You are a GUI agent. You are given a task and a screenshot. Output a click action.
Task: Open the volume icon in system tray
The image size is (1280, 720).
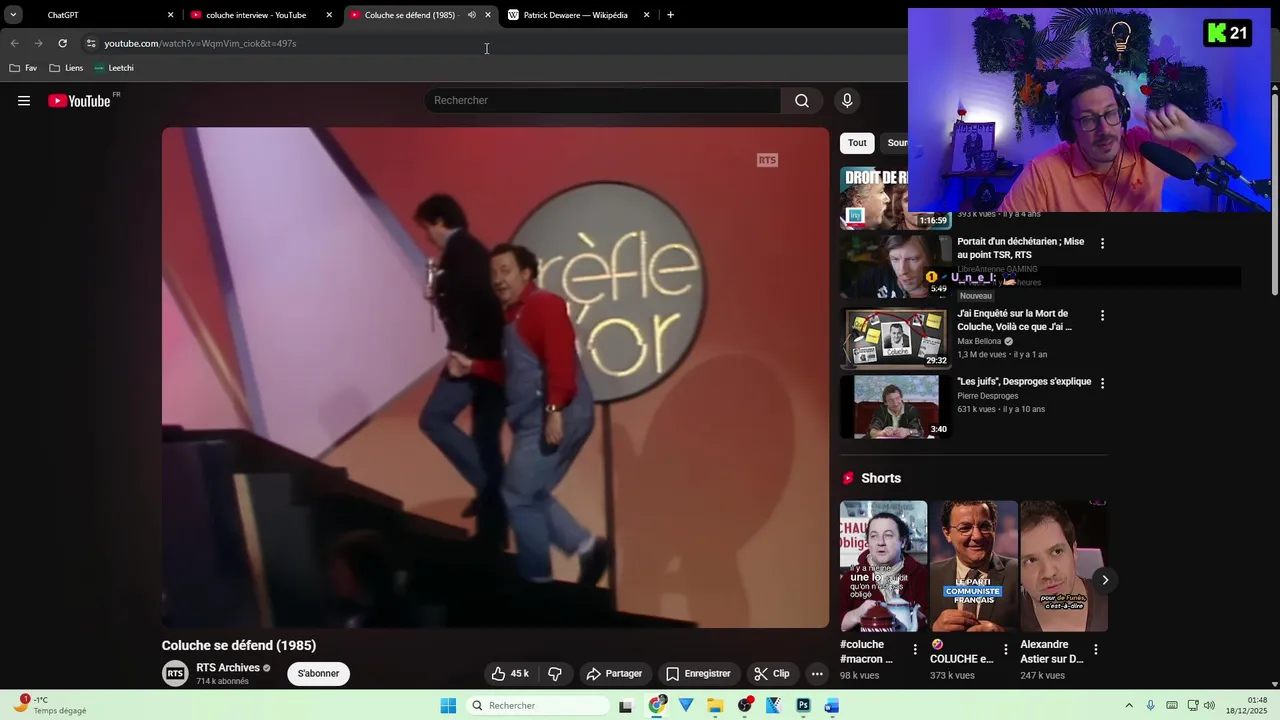point(1209,706)
